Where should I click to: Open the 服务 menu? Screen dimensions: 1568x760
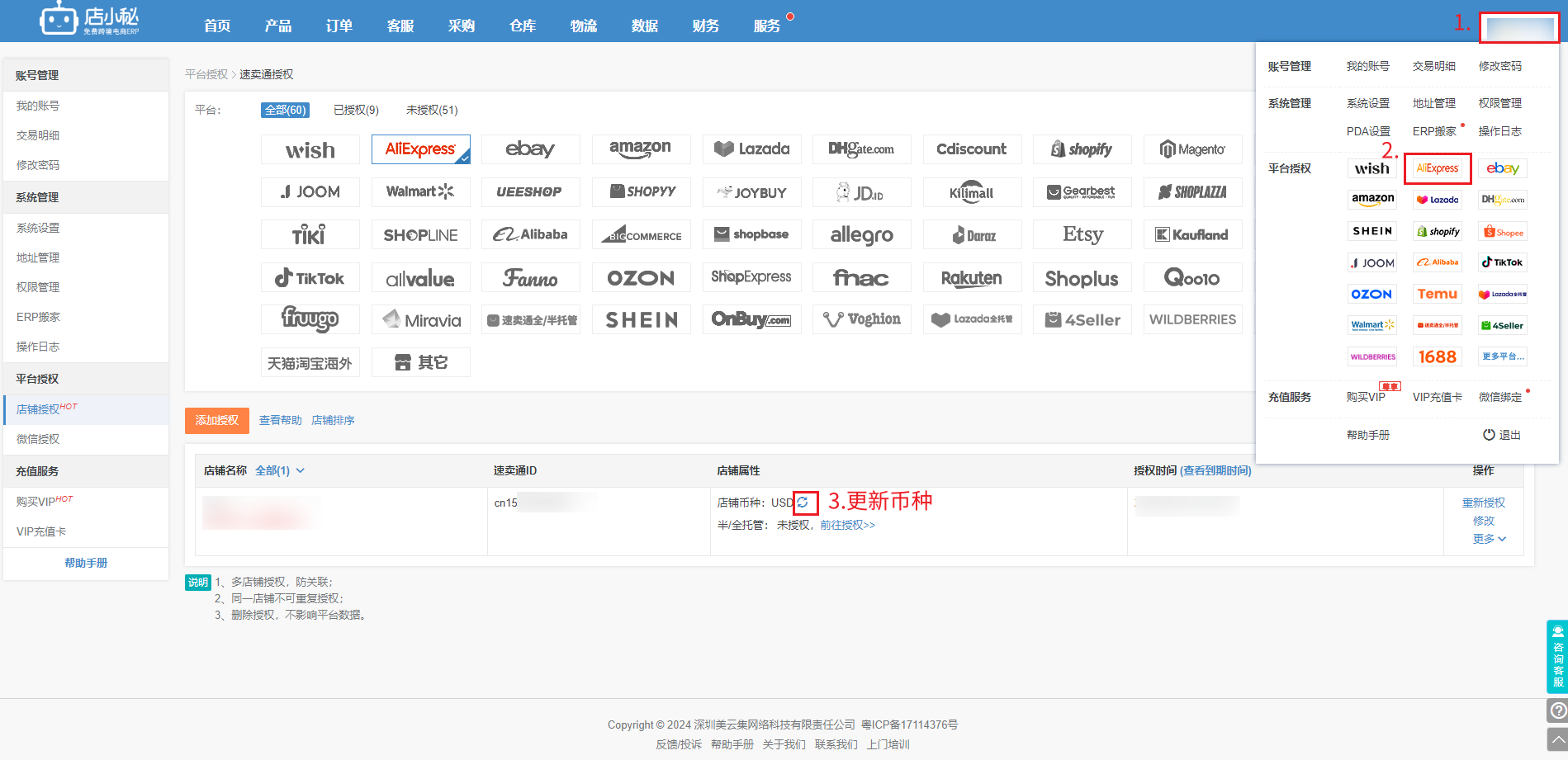click(x=767, y=26)
